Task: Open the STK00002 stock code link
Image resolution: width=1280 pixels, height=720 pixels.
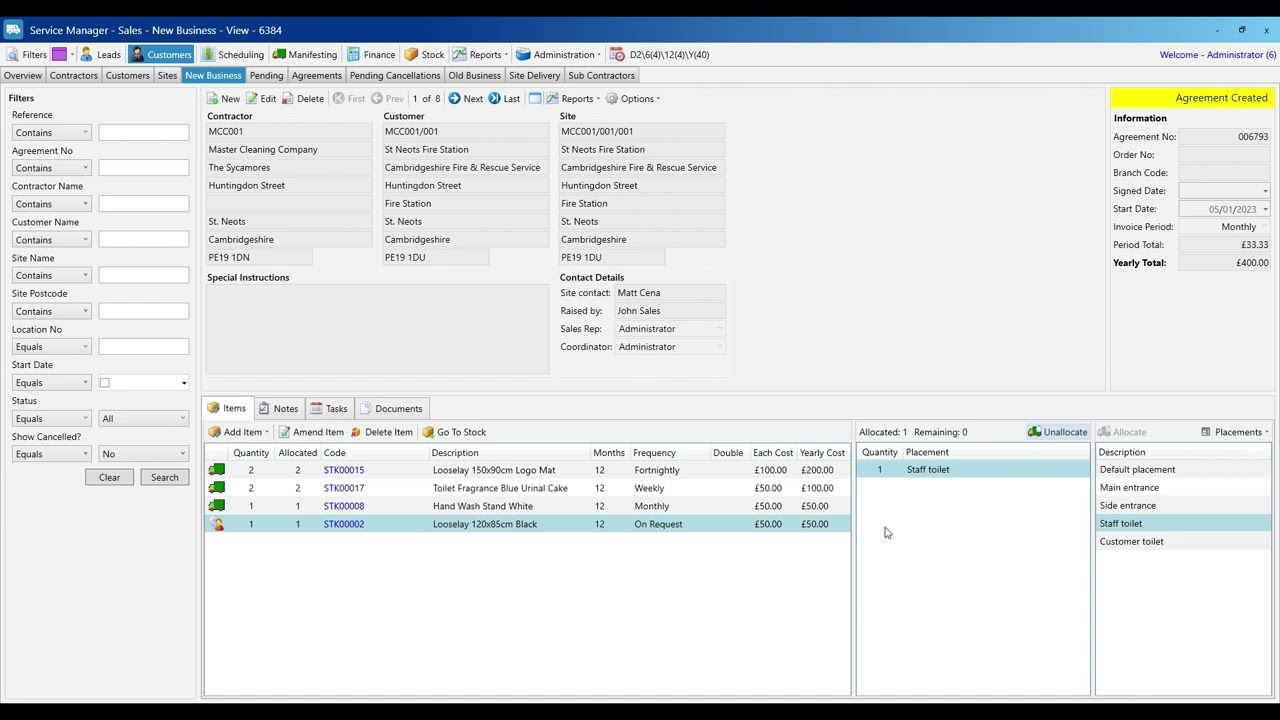Action: coord(344,524)
